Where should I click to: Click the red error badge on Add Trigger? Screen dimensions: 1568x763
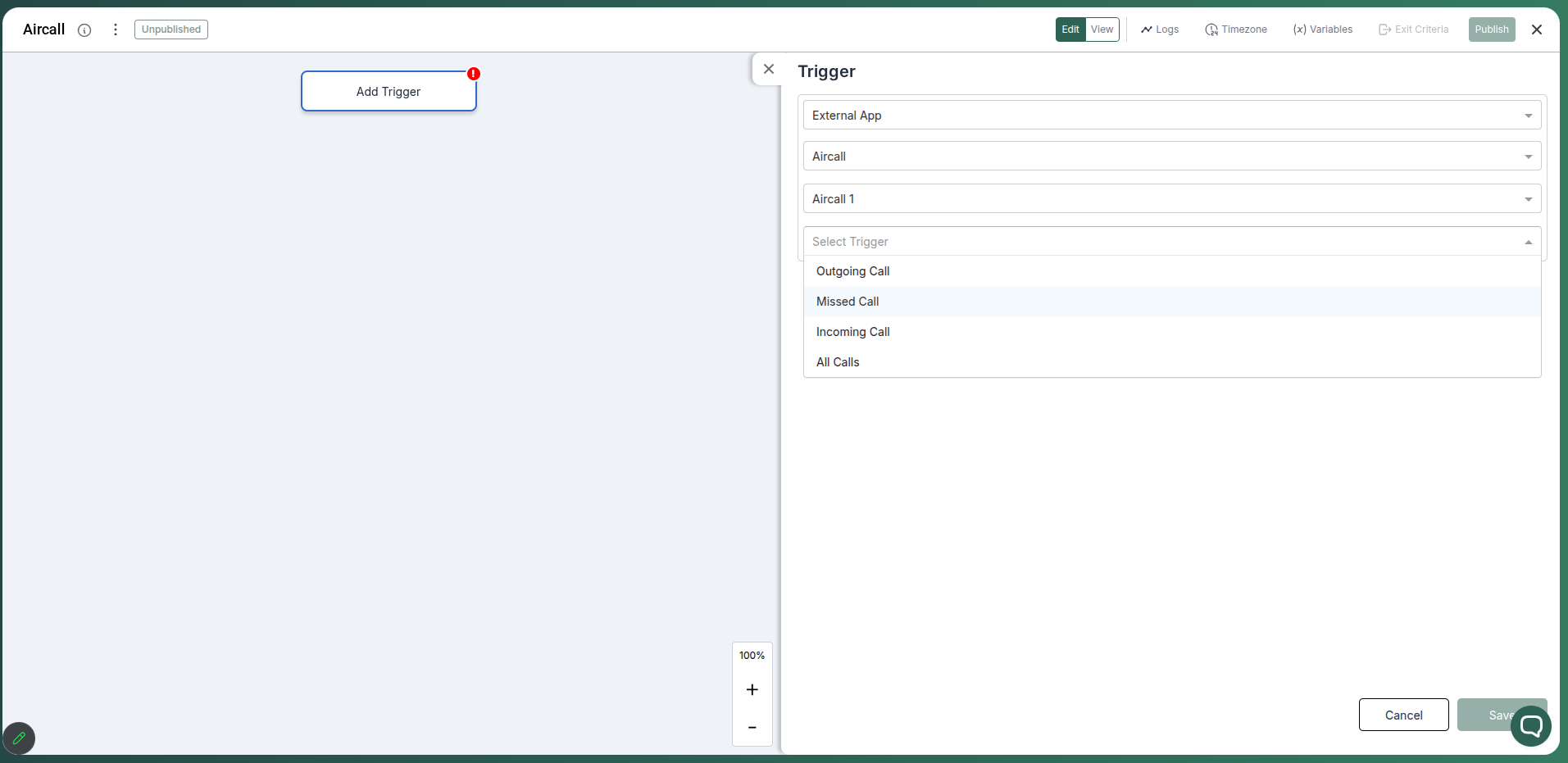pyautogui.click(x=473, y=73)
